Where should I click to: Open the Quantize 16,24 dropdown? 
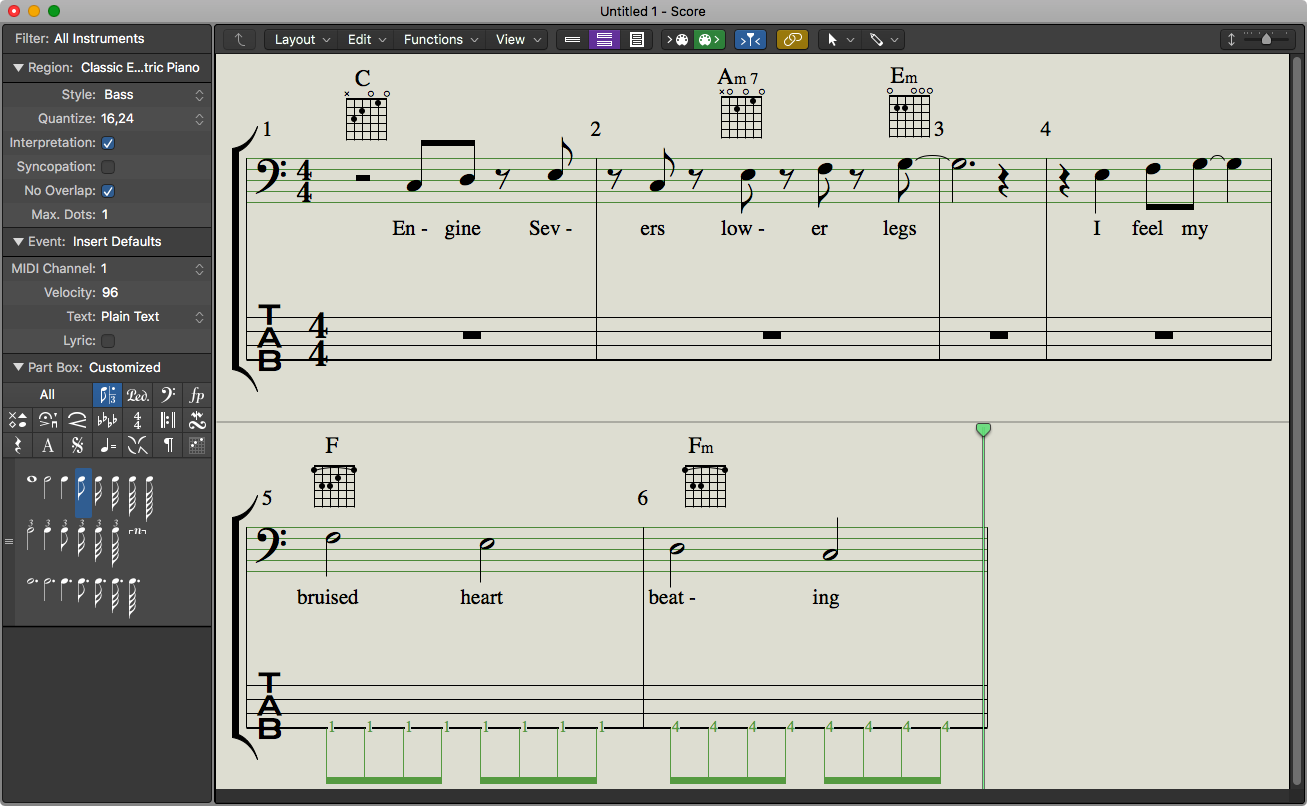point(152,119)
